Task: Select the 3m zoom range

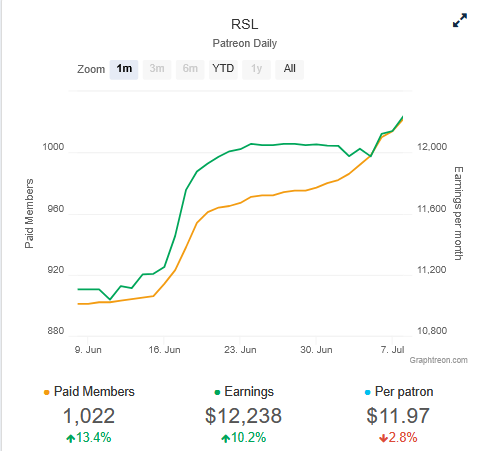Action: point(157,69)
